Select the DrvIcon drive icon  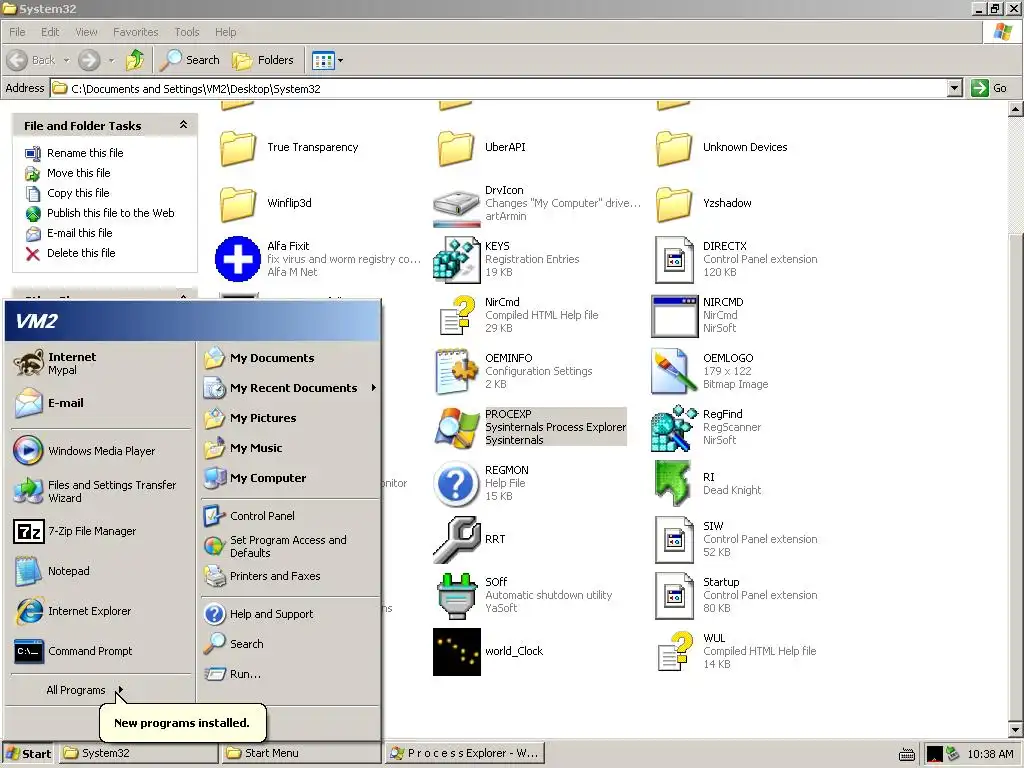[456, 208]
